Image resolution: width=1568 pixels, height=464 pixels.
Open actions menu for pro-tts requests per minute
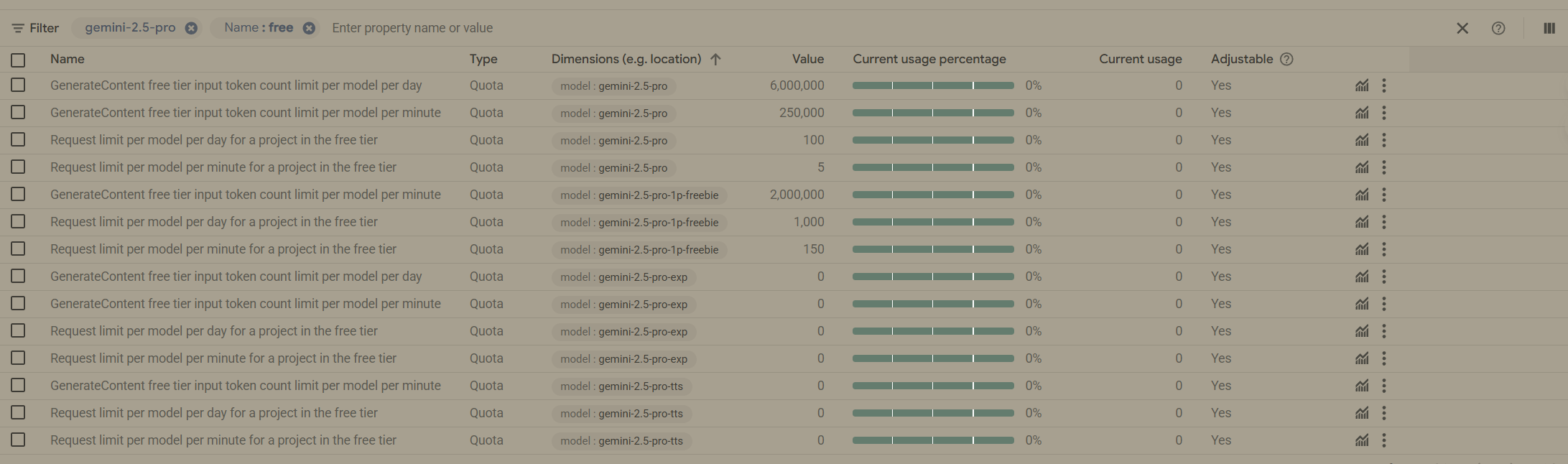click(x=1384, y=440)
